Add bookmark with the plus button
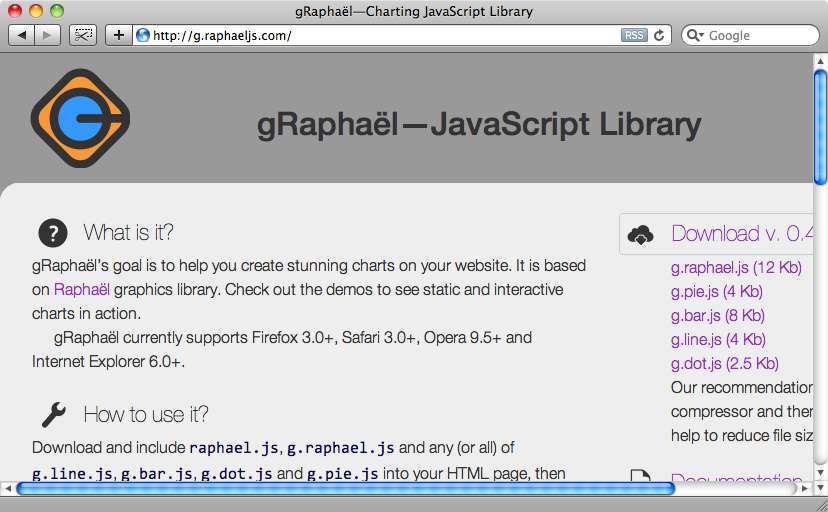Screen dimensions: 828x512 (x=119, y=35)
